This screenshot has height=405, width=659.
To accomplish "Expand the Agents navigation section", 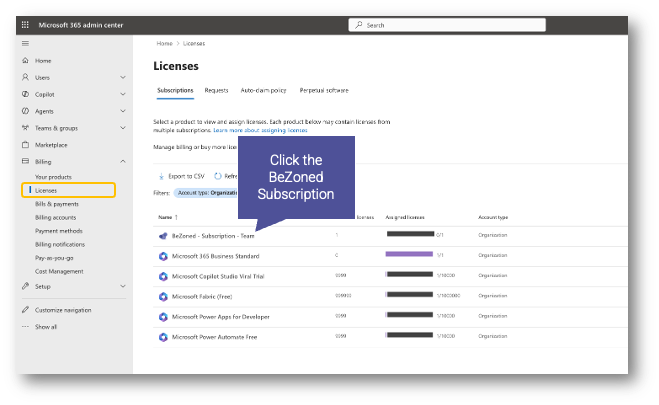I will [x=123, y=111].
